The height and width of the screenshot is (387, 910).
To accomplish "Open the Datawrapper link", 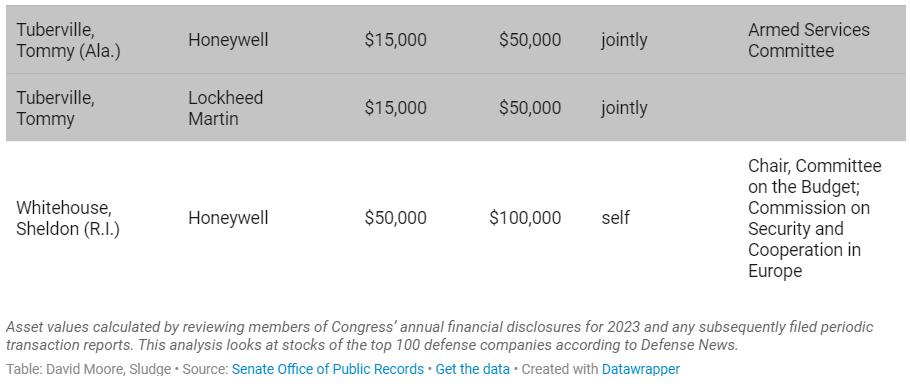I will point(641,369).
